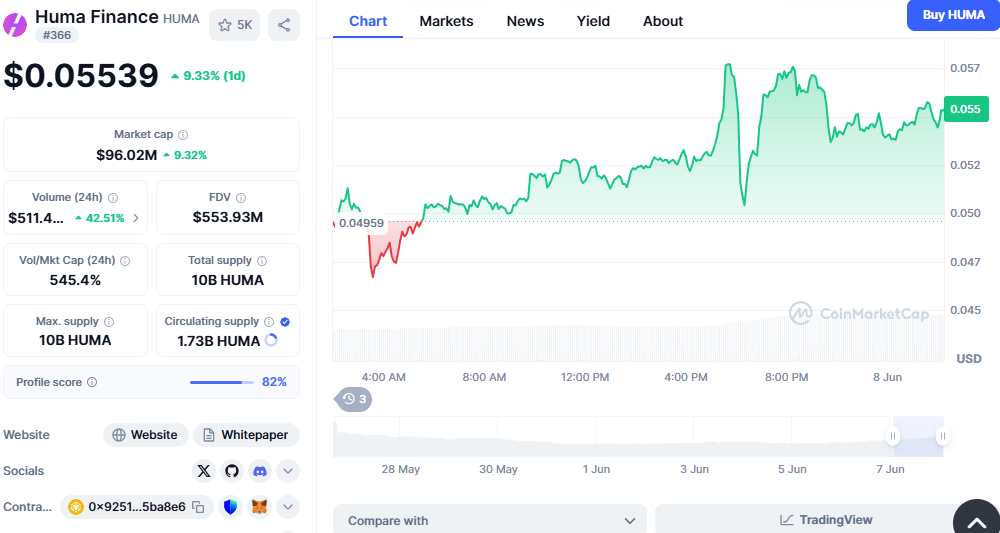The width and height of the screenshot is (1000, 533).
Task: Open the Whitepaper link button
Action: (246, 435)
